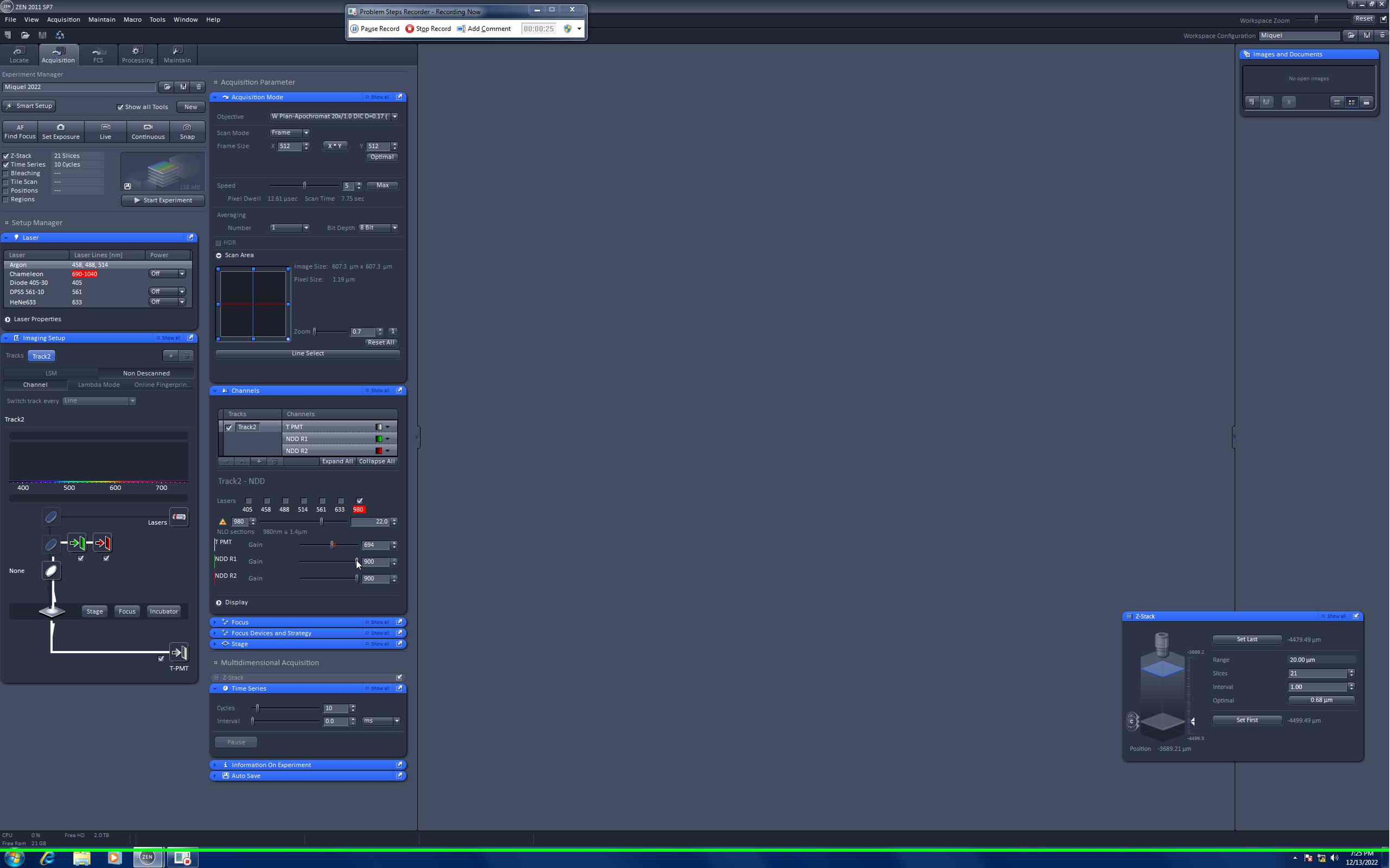Open the experiment folder icon beside Miquel 2022

pyautogui.click(x=167, y=87)
